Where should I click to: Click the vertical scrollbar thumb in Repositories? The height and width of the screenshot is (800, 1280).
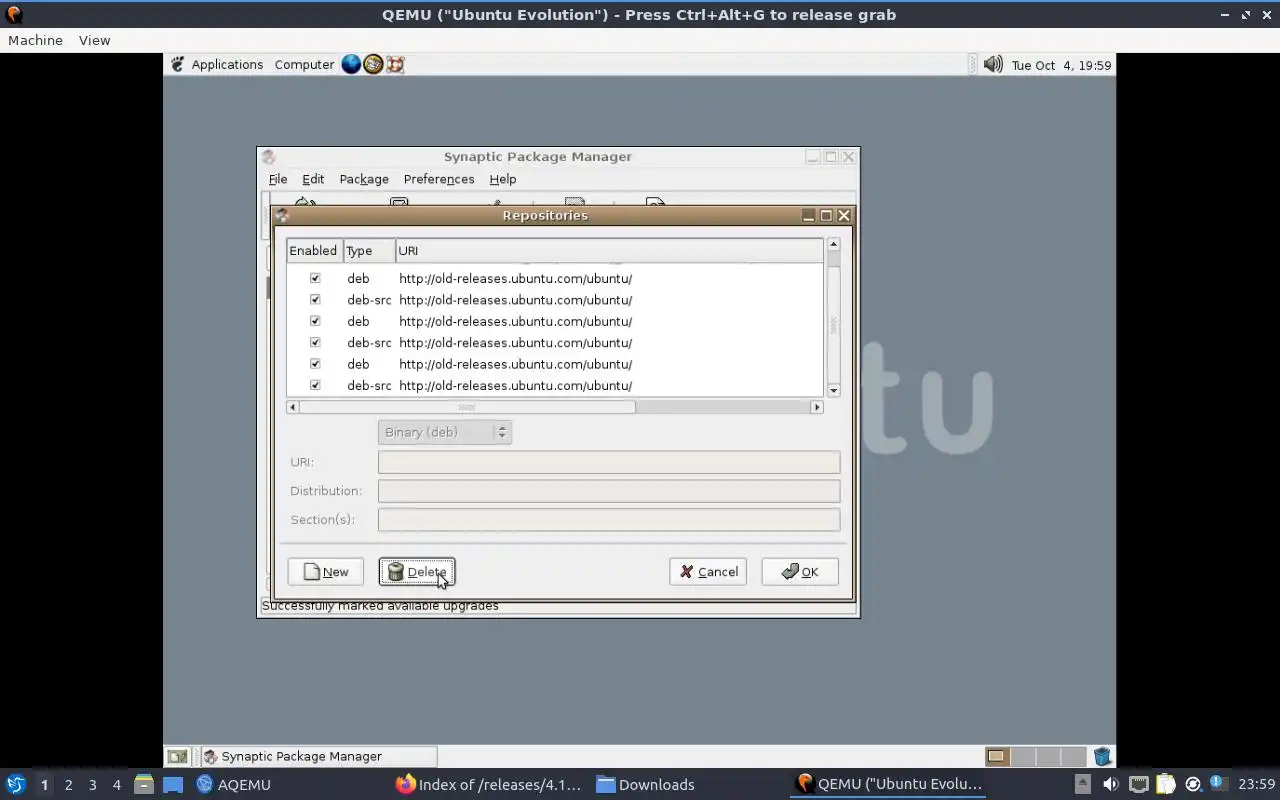pyautogui.click(x=833, y=326)
